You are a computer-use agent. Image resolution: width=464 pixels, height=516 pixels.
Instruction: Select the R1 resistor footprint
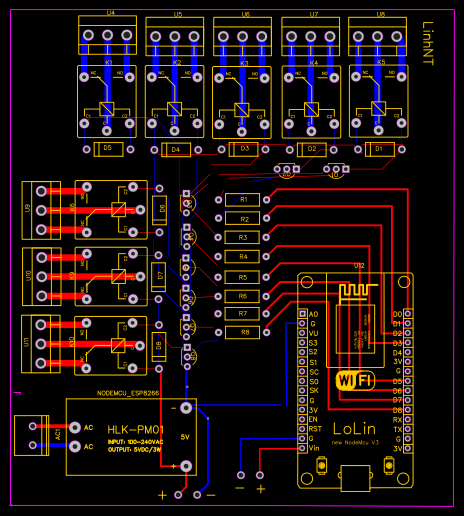[242, 200]
